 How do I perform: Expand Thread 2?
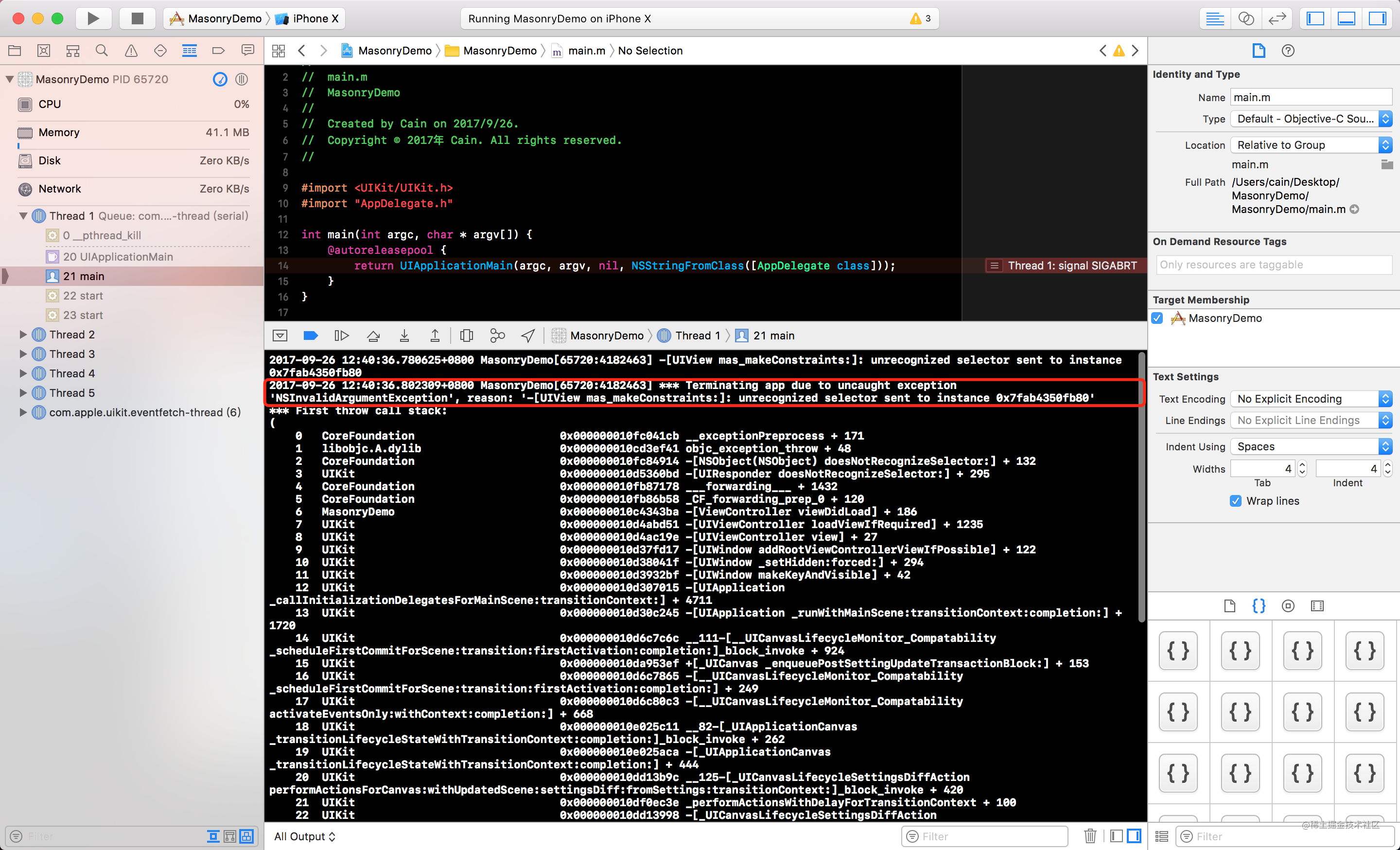(x=23, y=335)
